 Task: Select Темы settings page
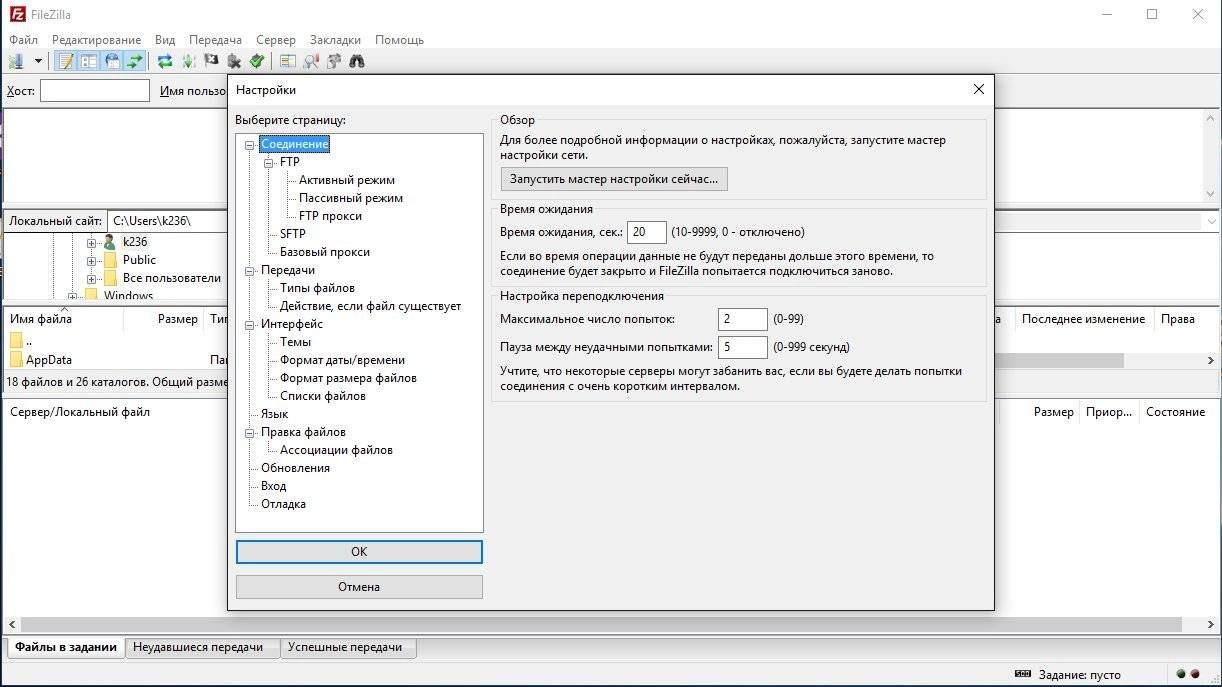(296, 343)
